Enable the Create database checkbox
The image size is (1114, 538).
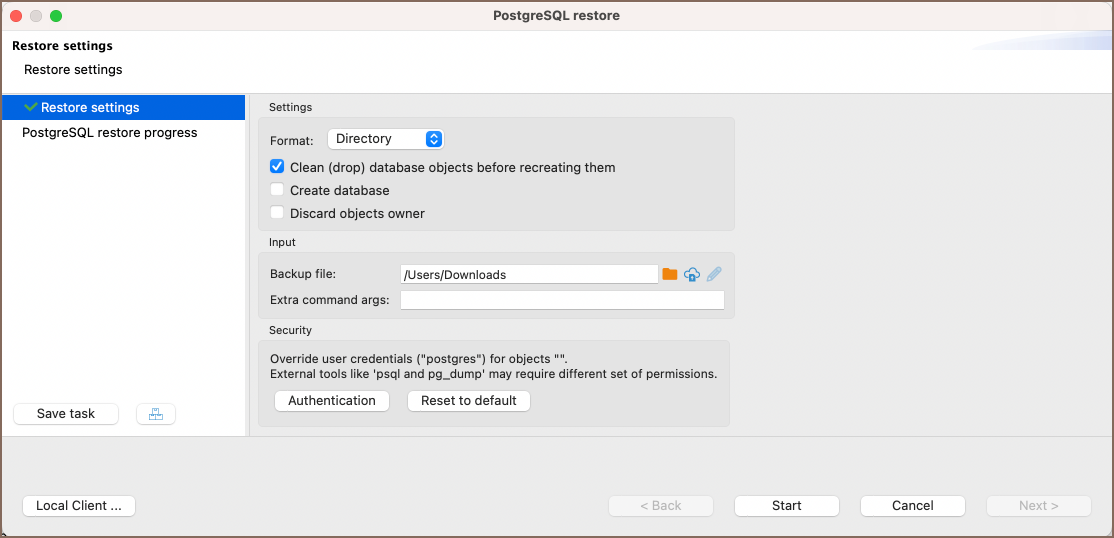278,190
